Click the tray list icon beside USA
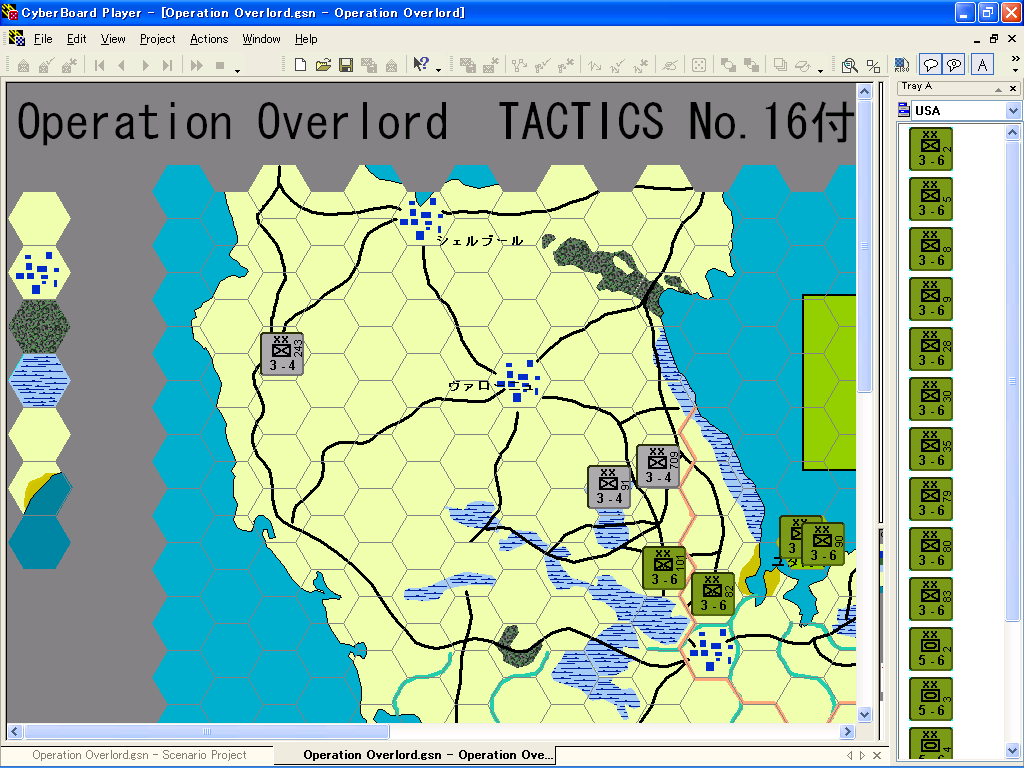This screenshot has height=768, width=1024. click(904, 110)
